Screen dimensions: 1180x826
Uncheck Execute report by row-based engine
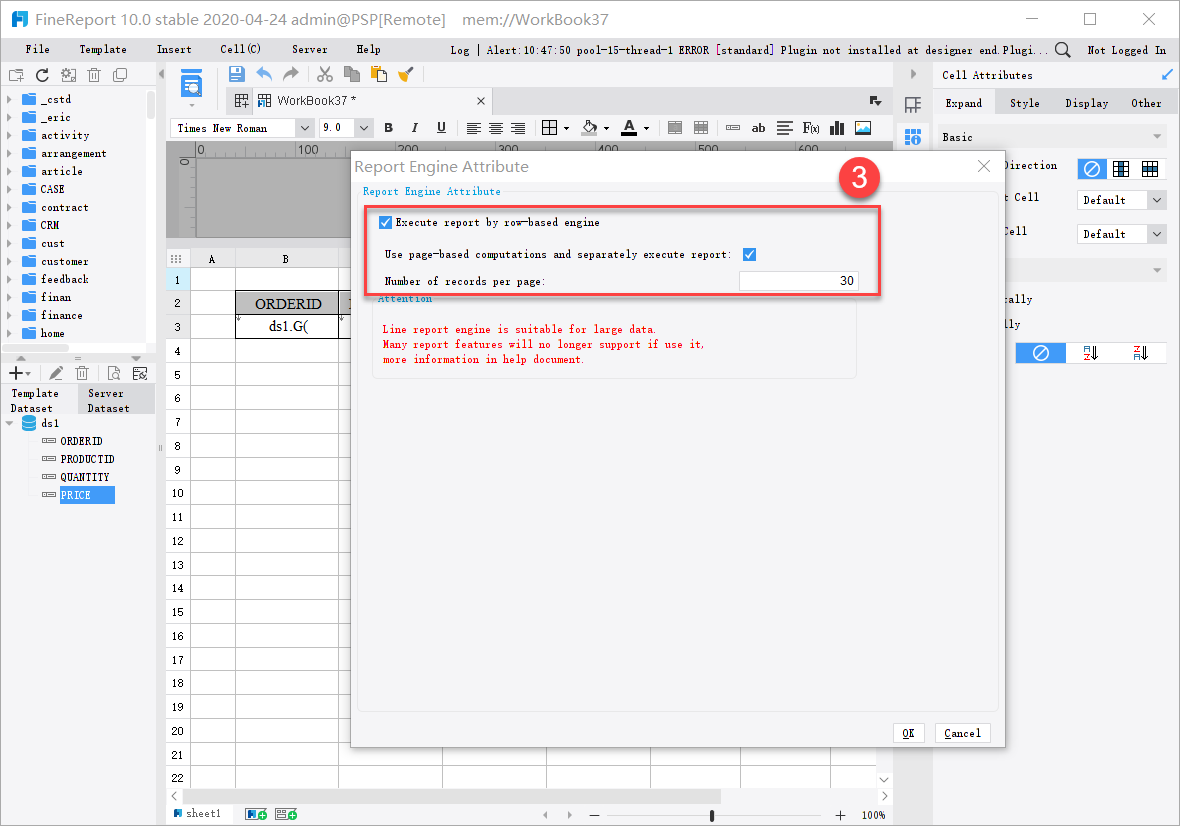(386, 222)
